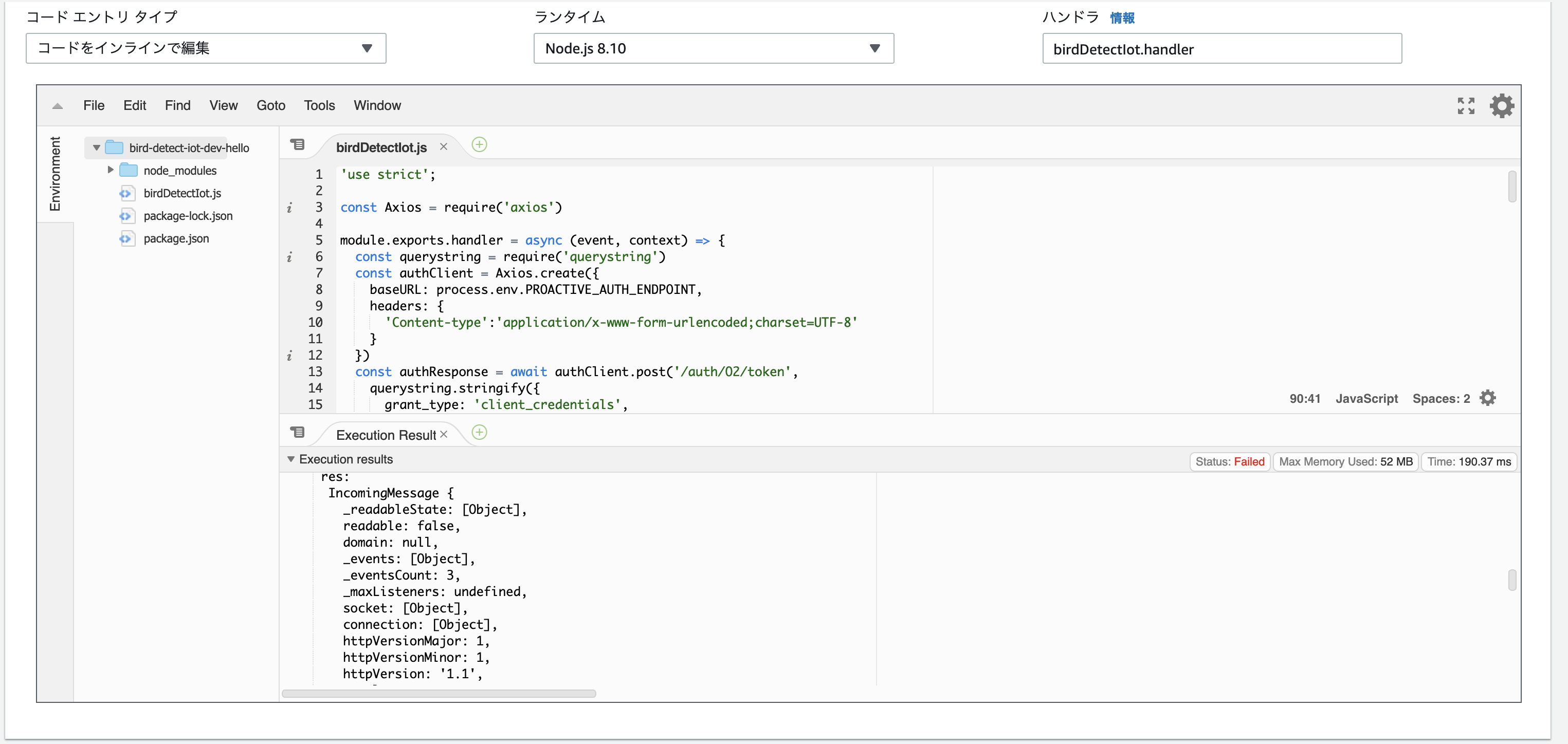Open the Goto menu

point(270,106)
